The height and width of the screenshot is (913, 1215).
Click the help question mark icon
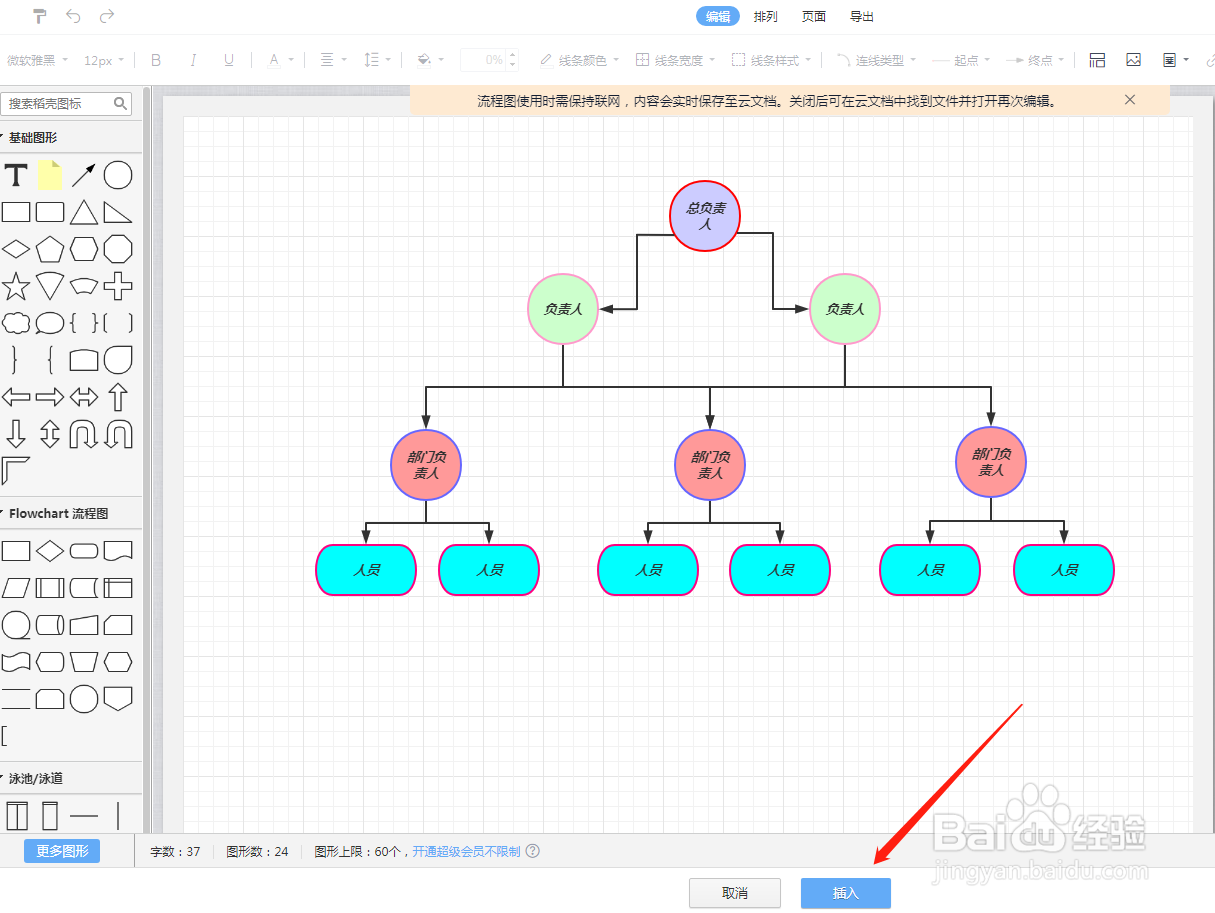point(533,851)
